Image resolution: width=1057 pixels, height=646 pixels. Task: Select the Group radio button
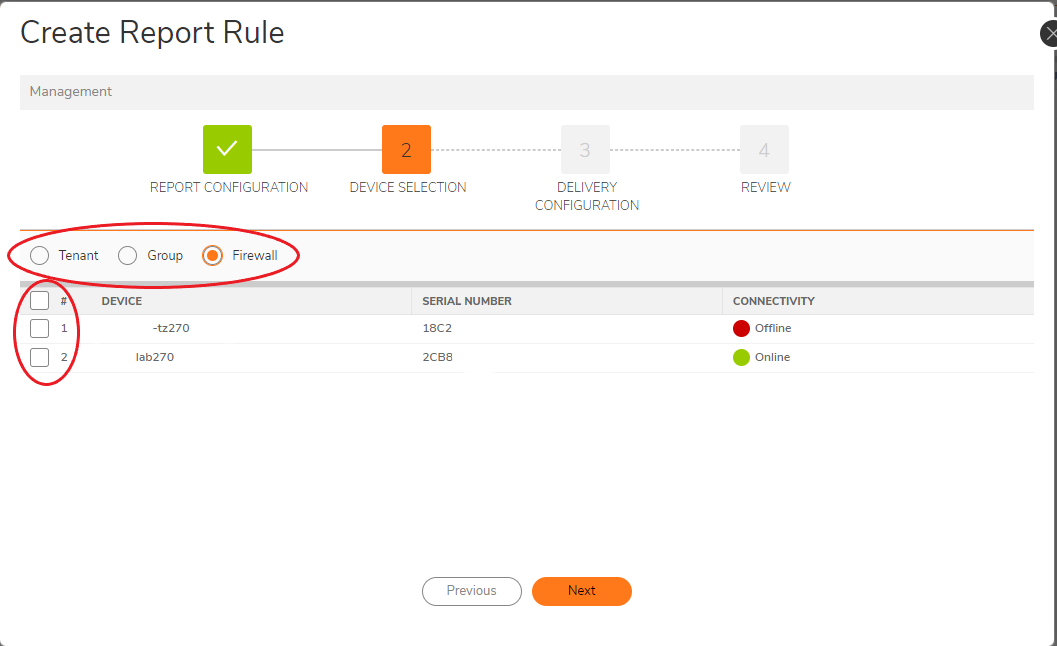[128, 255]
